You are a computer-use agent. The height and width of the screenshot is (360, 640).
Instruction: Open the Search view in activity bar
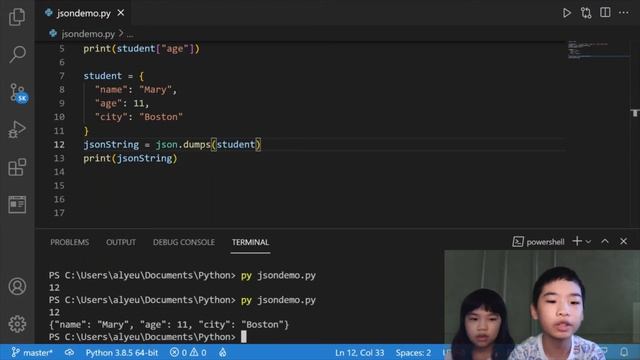(17, 54)
